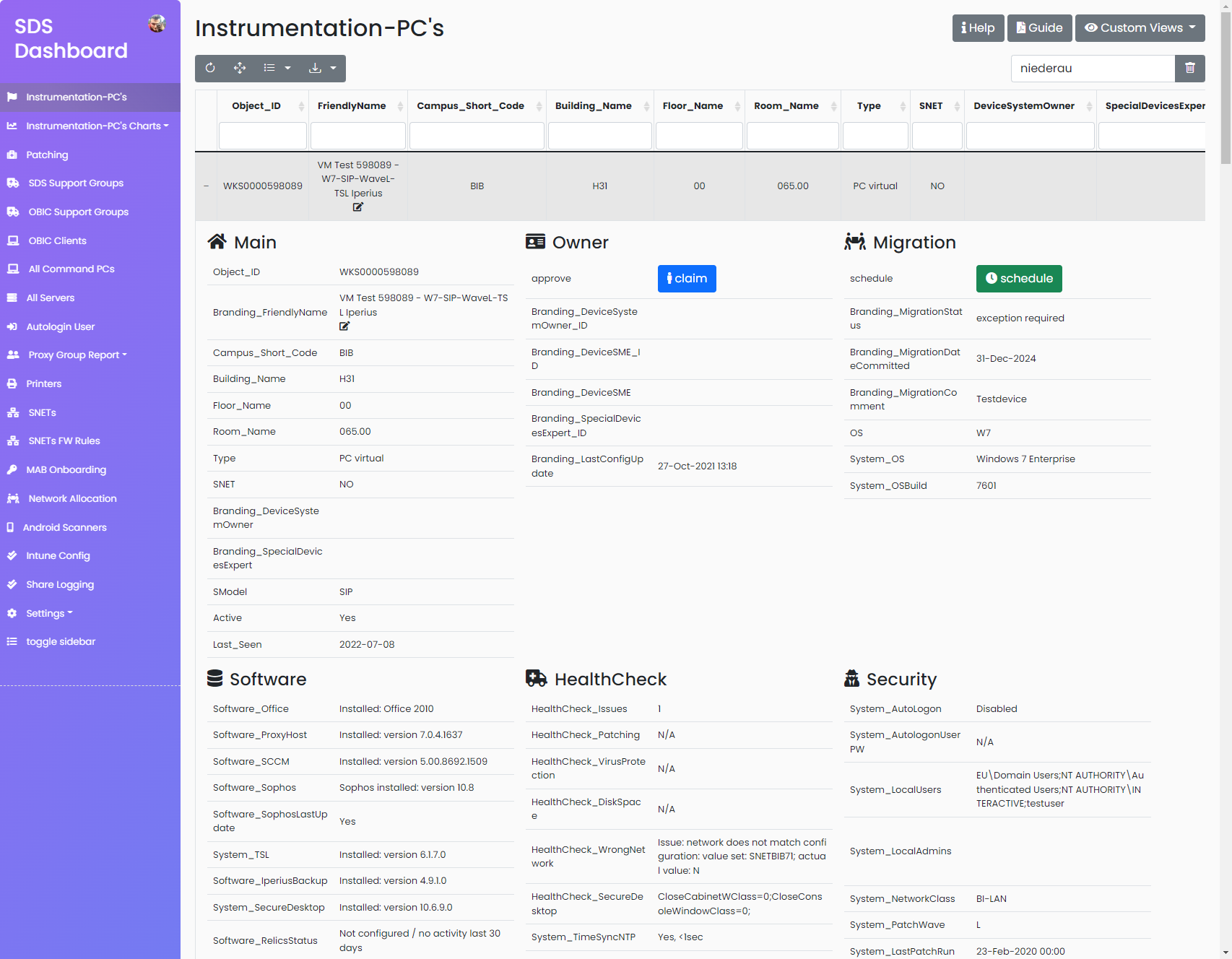Click the 'Installed: Office 2010' value
Image resolution: width=1232 pixels, height=959 pixels.
pyautogui.click(x=386, y=709)
